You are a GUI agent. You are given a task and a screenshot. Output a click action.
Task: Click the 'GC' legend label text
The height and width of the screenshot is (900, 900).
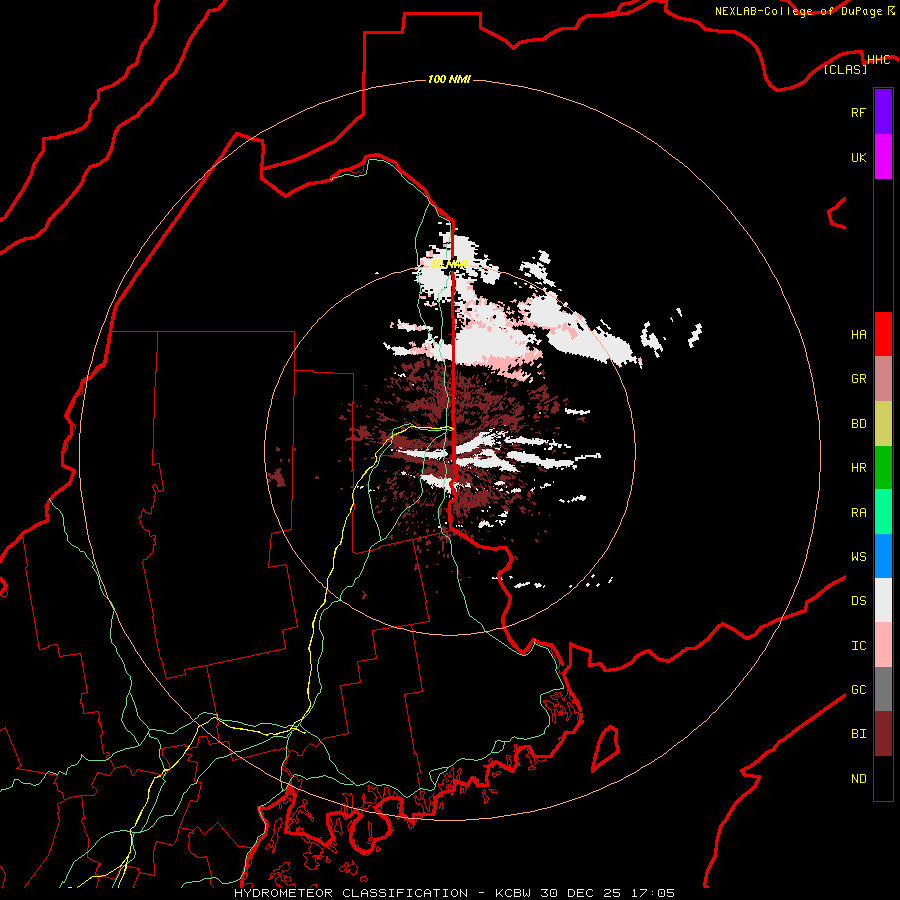tap(858, 689)
